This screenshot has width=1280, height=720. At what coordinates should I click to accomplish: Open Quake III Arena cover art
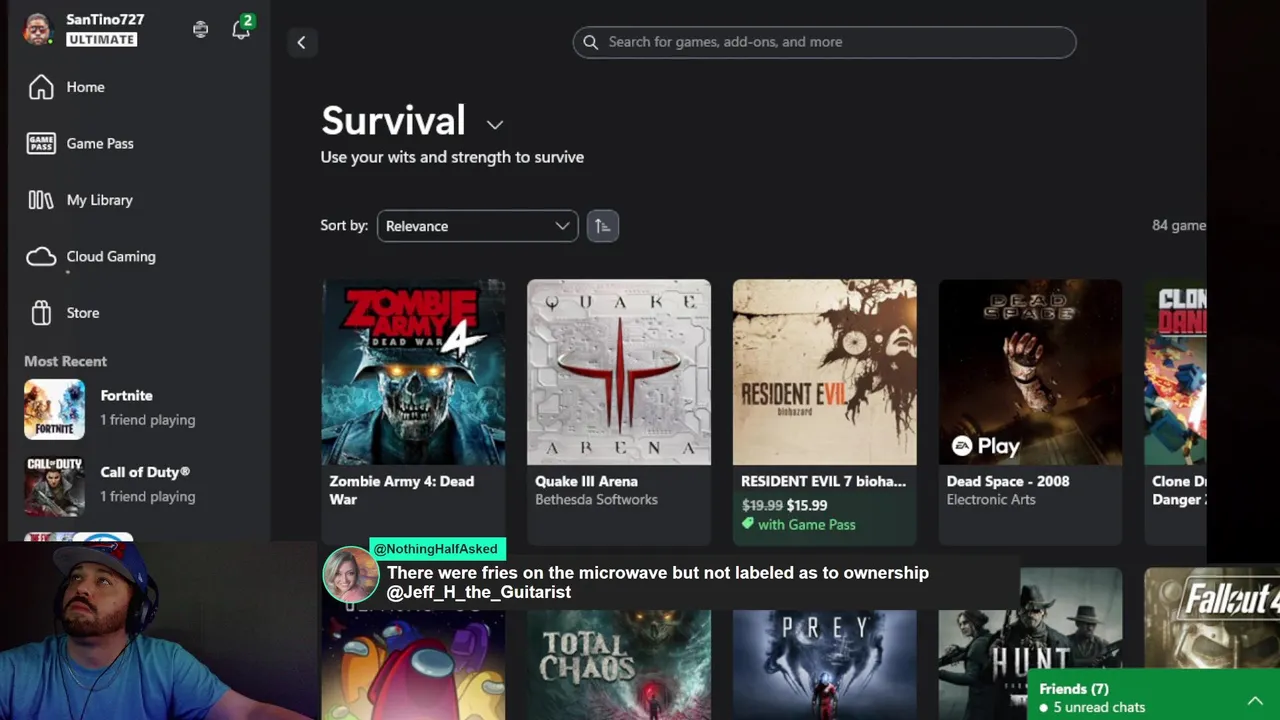coord(619,372)
